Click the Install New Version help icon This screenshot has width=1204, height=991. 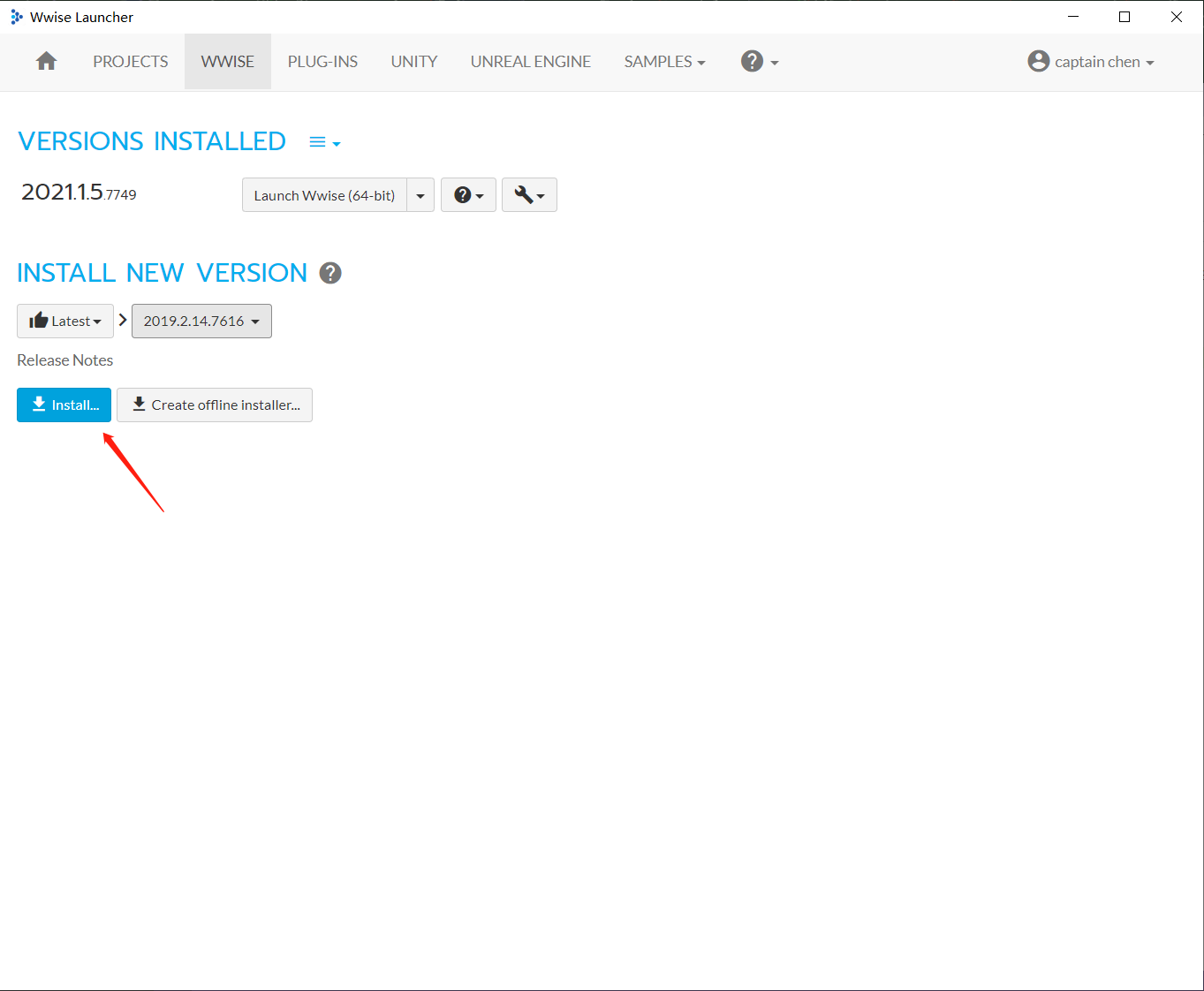[x=330, y=273]
